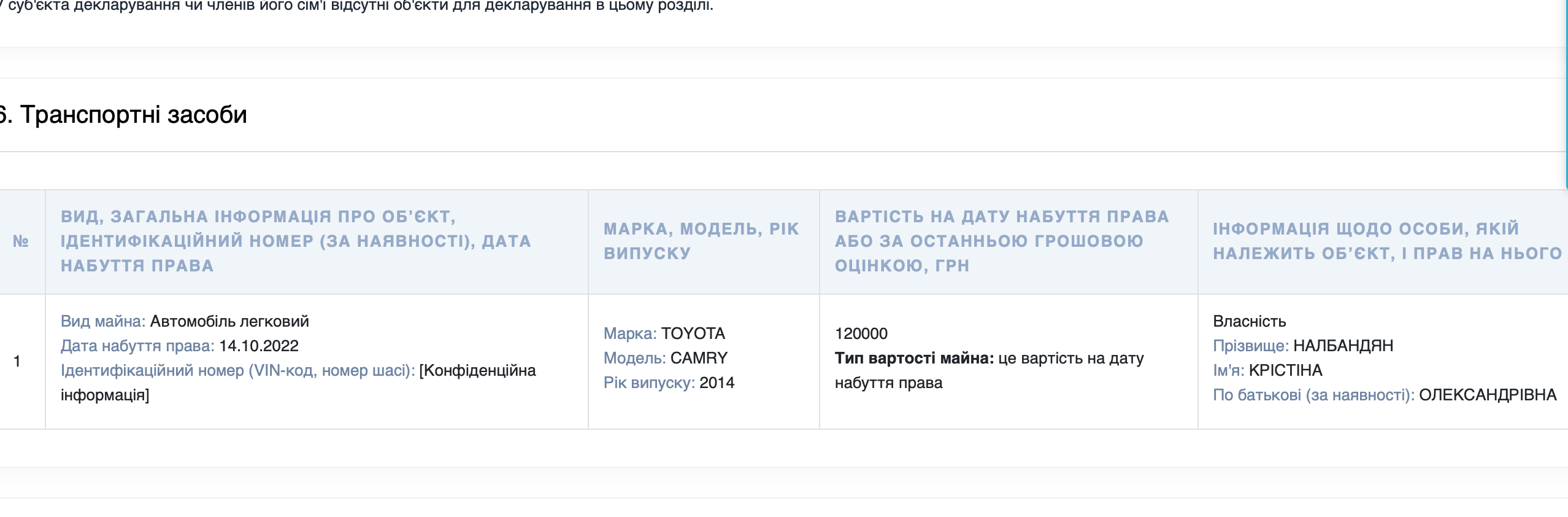Select row number 1 cell
The height and width of the screenshot is (517, 1568).
point(17,361)
